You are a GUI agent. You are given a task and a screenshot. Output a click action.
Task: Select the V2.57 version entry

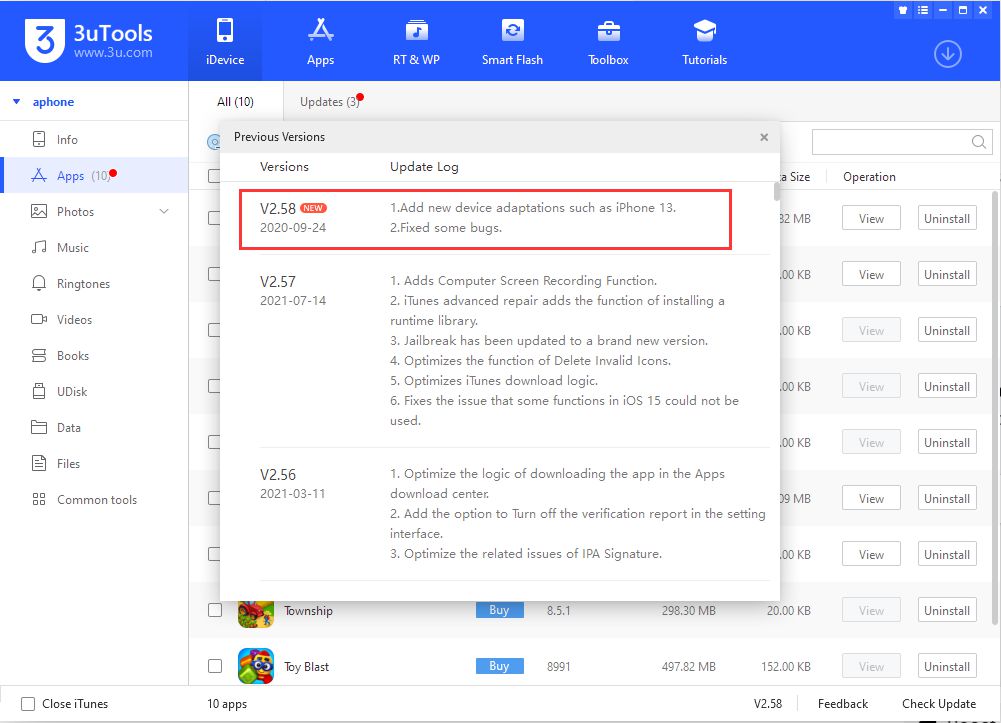pyautogui.click(x=515, y=350)
